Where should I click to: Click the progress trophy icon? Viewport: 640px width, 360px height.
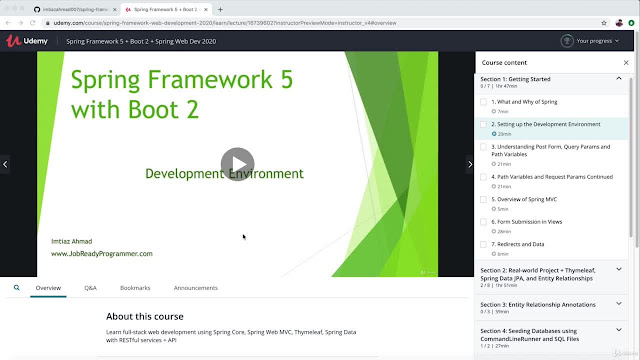pos(567,41)
